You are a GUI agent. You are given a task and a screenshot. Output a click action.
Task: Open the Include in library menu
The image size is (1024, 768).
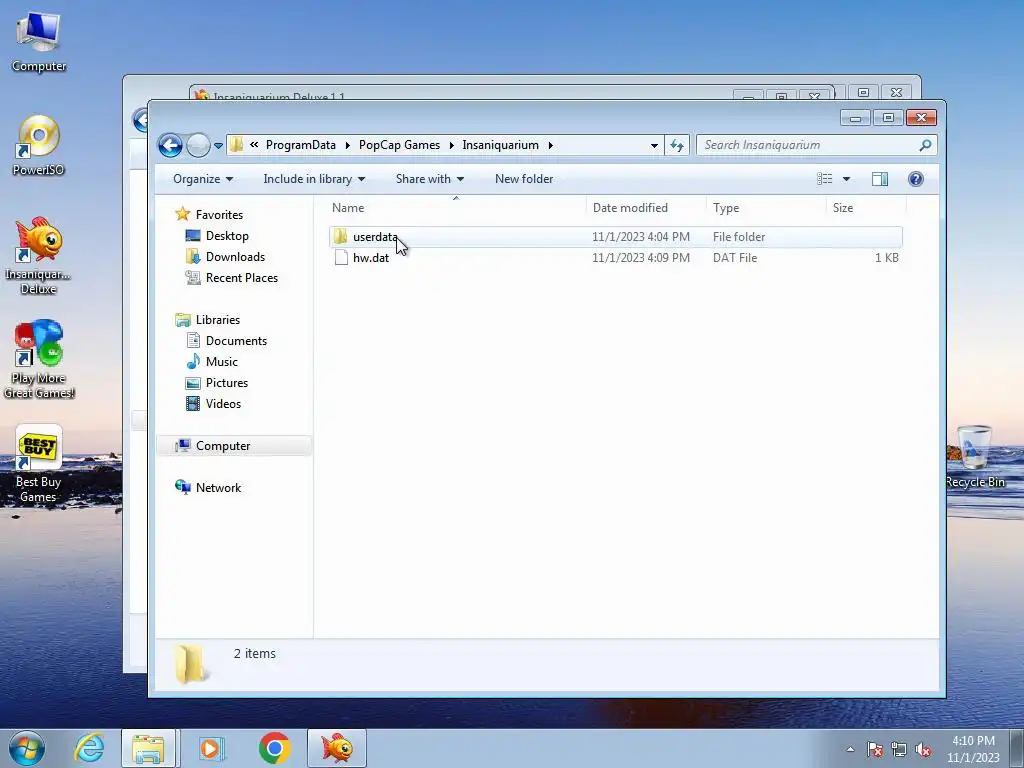(x=314, y=179)
